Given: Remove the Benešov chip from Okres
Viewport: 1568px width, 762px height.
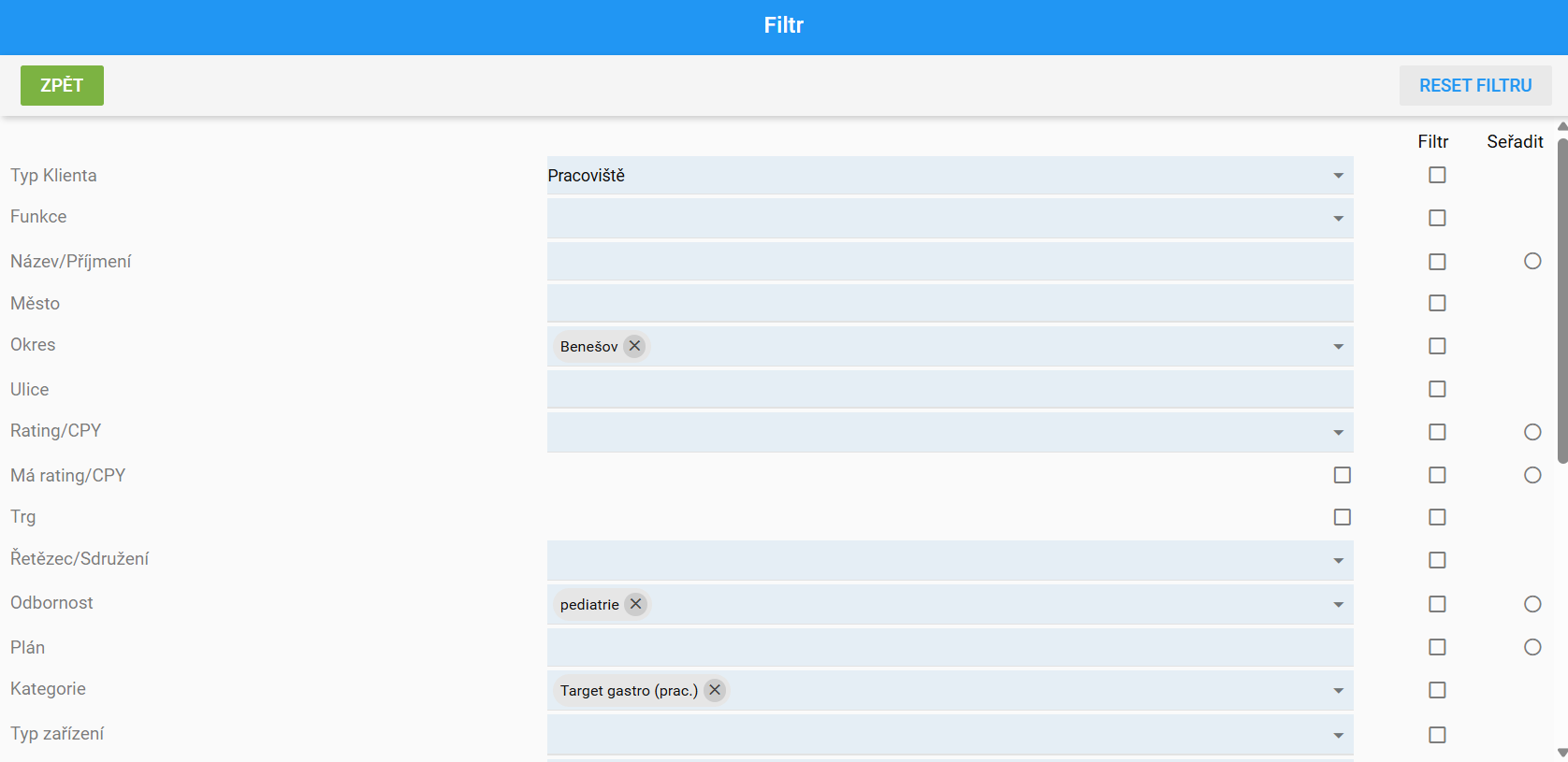Looking at the screenshot, I should [634, 346].
